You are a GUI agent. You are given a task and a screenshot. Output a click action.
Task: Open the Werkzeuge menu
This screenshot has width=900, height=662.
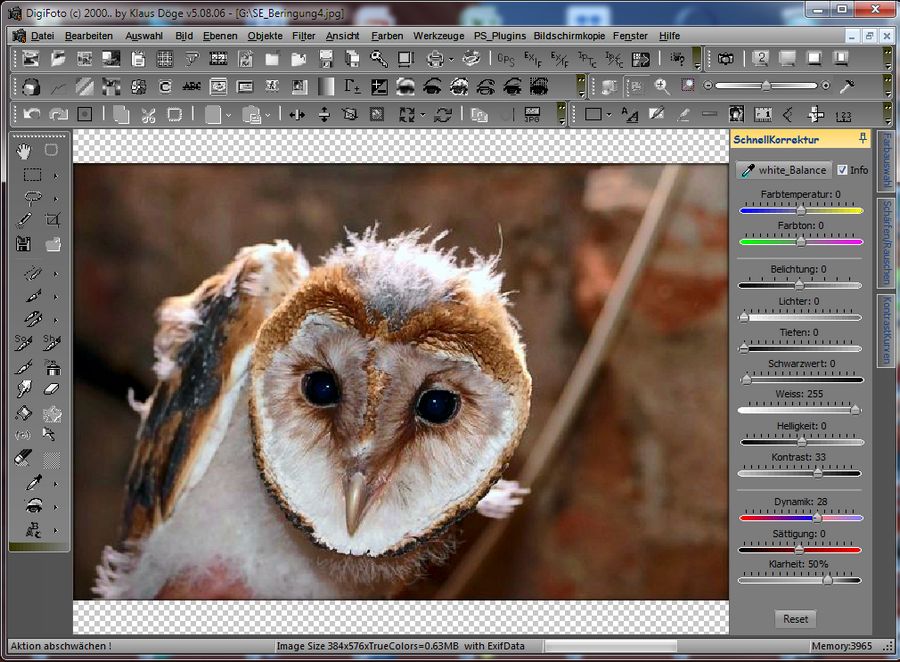pyautogui.click(x=438, y=35)
